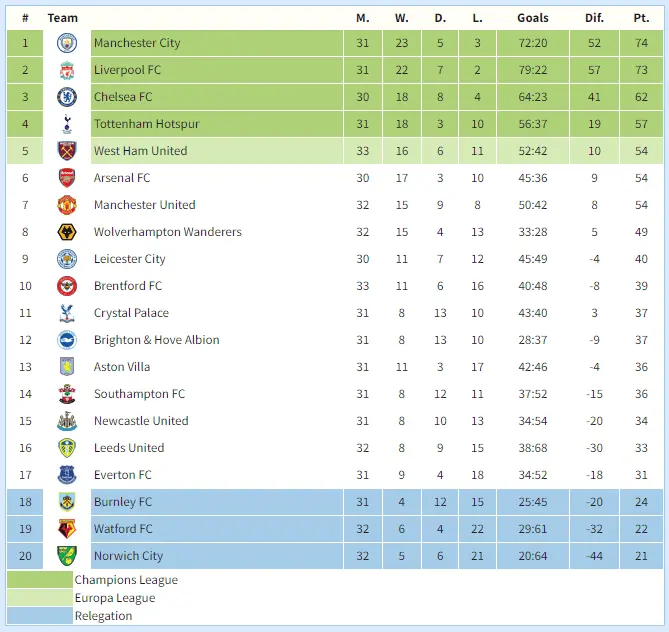Click the Manchester City club crest
Image resolution: width=669 pixels, height=632 pixels.
(67, 43)
